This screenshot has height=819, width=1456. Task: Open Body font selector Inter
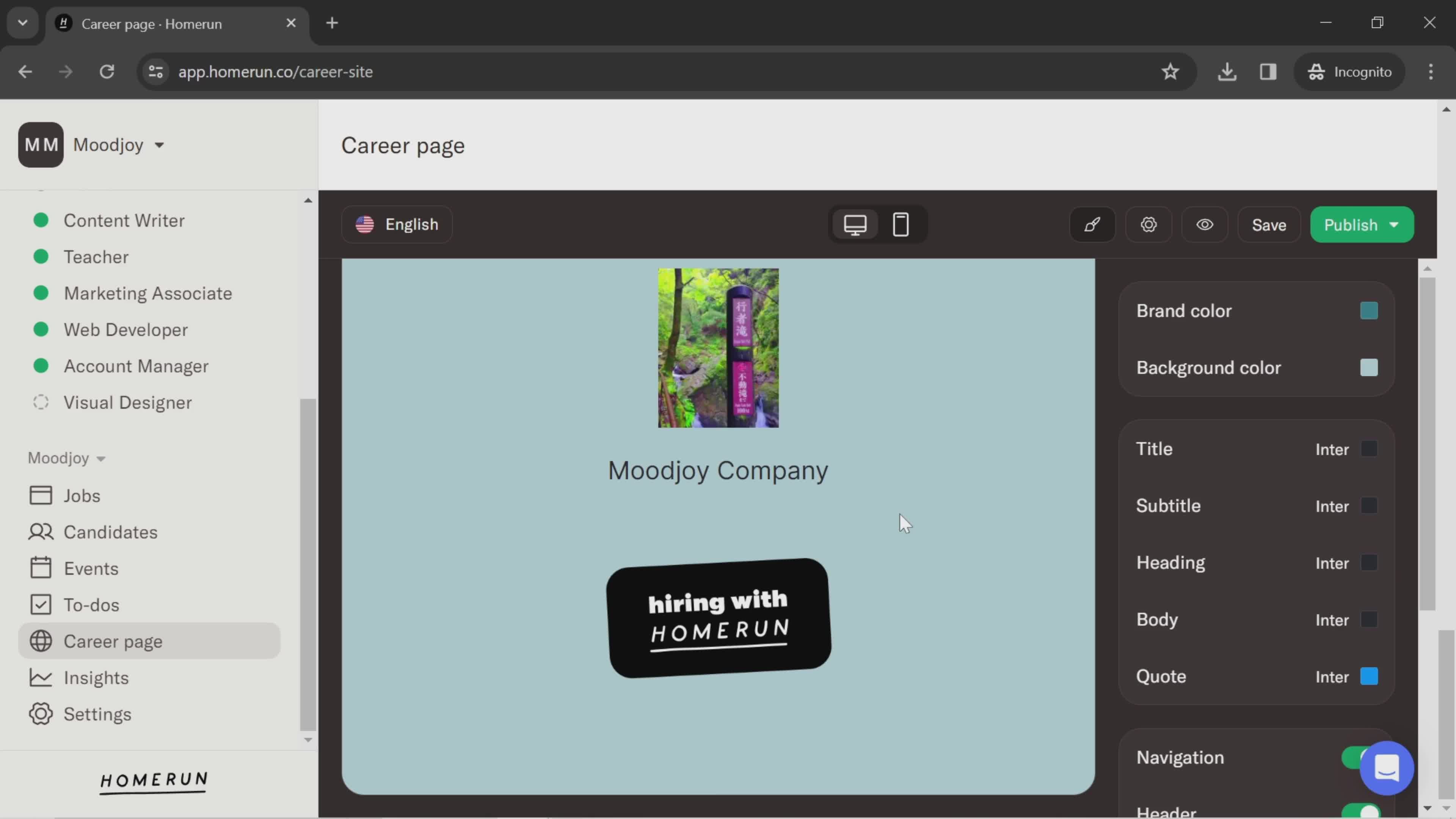1332,620
